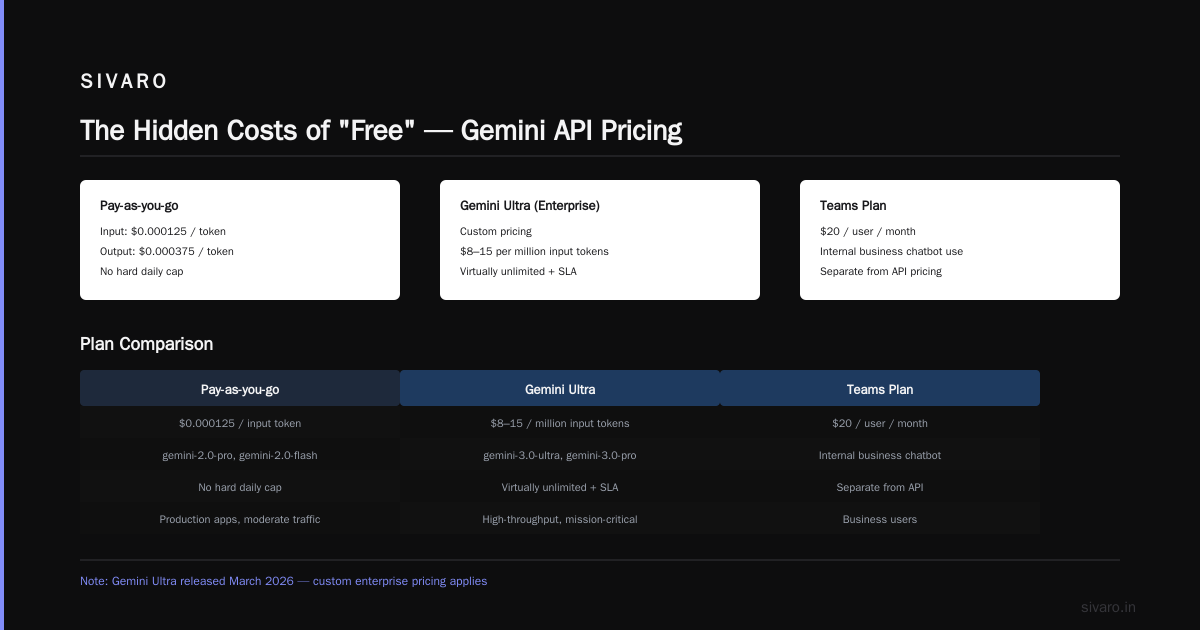The height and width of the screenshot is (630, 1200).
Task: Click the gemini-2.0-pro, gemini-2.0-flash cell
Action: (240, 455)
